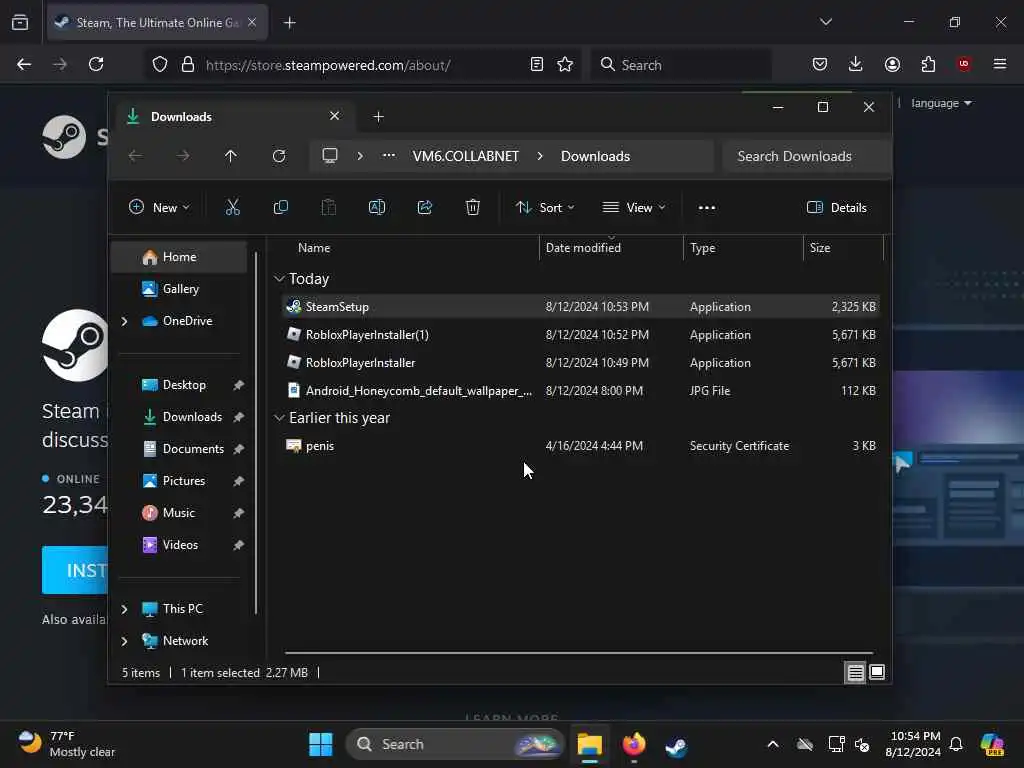
Task: Expand the OneDrive tree node
Action: click(124, 321)
